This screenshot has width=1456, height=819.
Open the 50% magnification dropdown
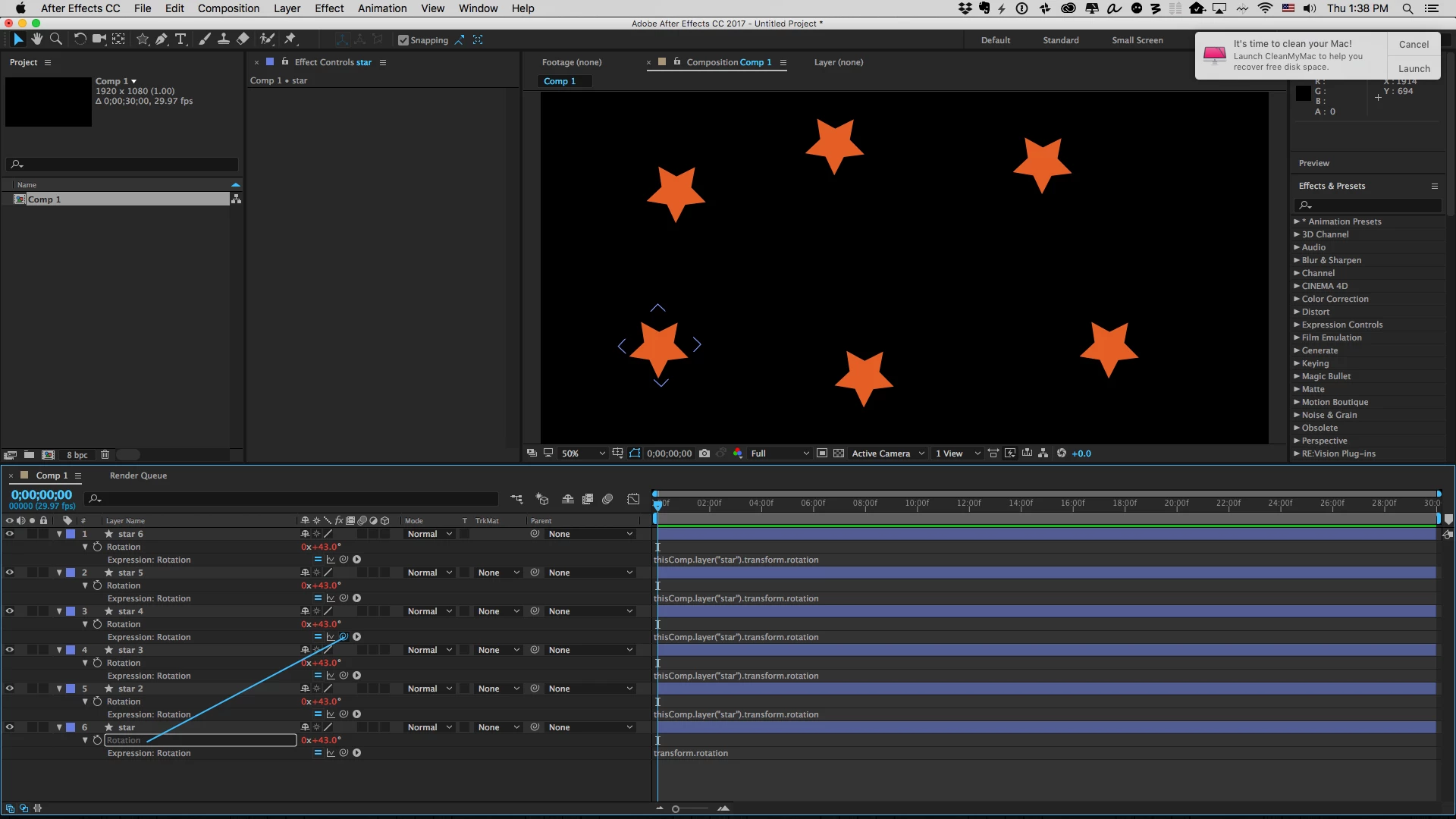582,453
